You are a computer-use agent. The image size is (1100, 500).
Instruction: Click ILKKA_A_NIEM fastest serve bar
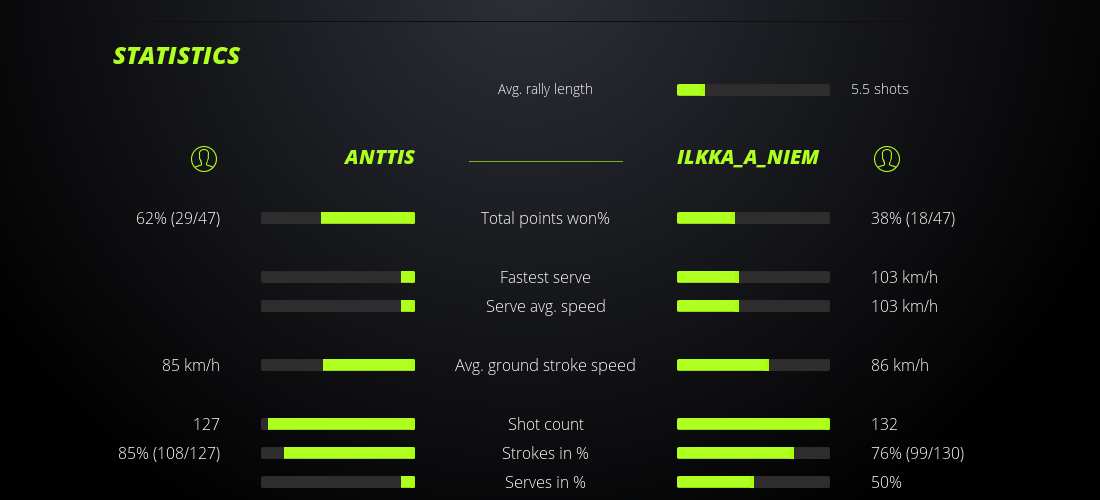coord(753,277)
